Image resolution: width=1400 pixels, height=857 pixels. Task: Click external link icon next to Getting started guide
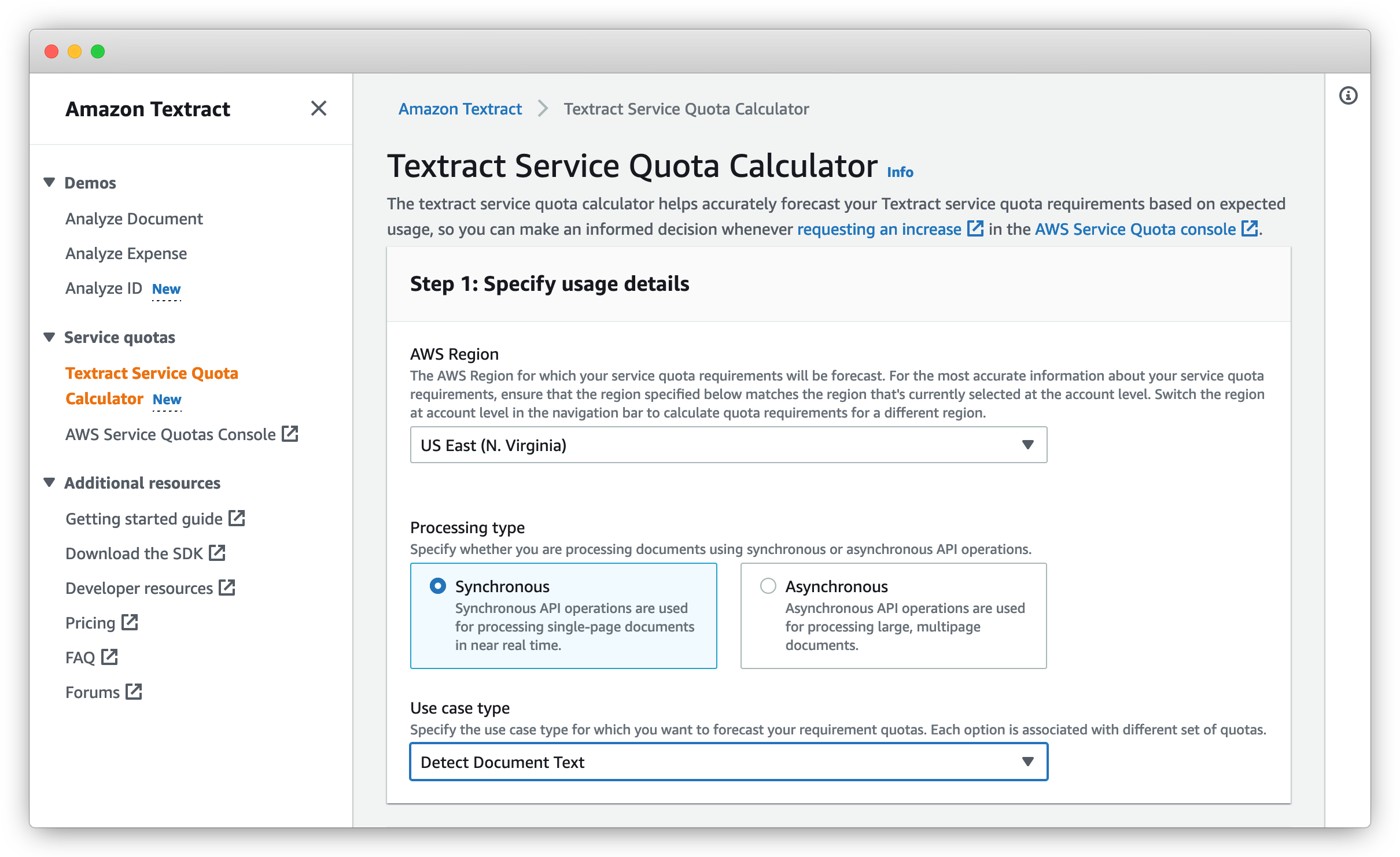point(237,518)
